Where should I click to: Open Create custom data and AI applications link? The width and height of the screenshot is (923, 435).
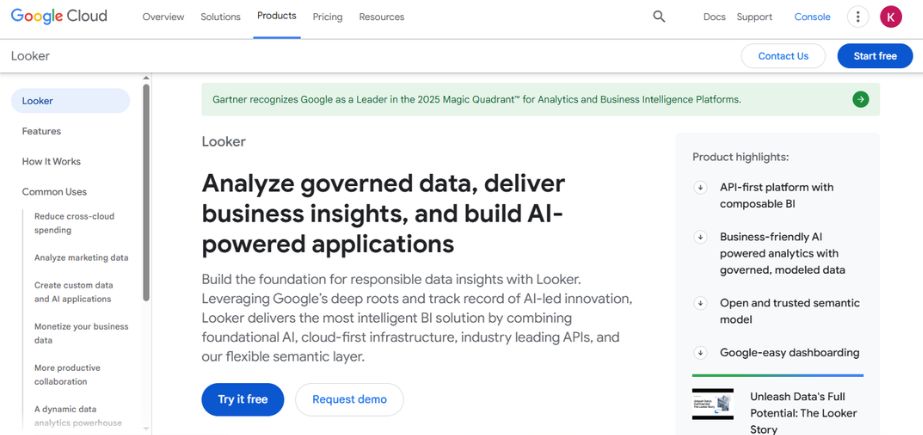coord(74,292)
